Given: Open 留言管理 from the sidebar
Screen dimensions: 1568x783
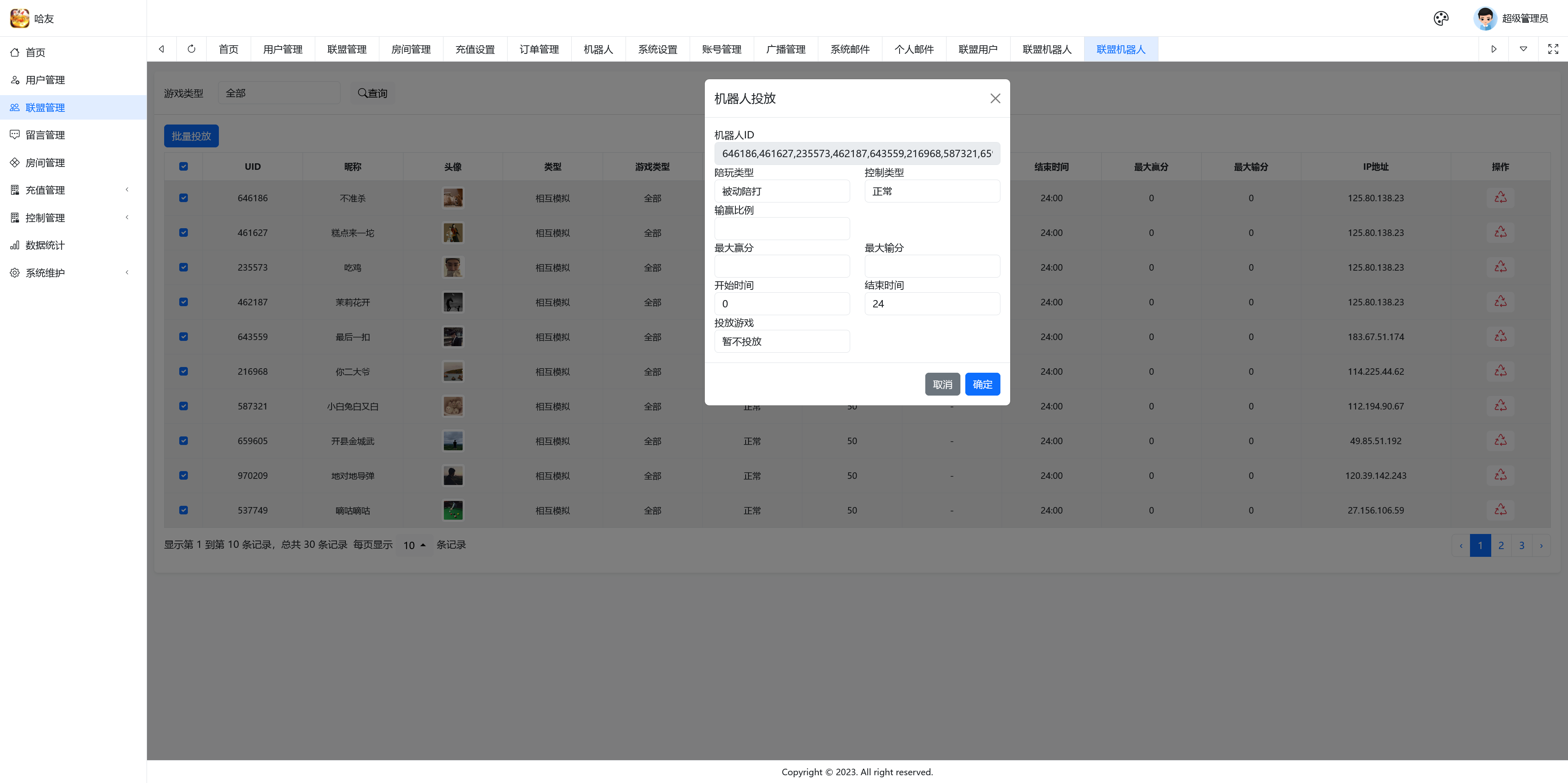Looking at the screenshot, I should pos(45,134).
